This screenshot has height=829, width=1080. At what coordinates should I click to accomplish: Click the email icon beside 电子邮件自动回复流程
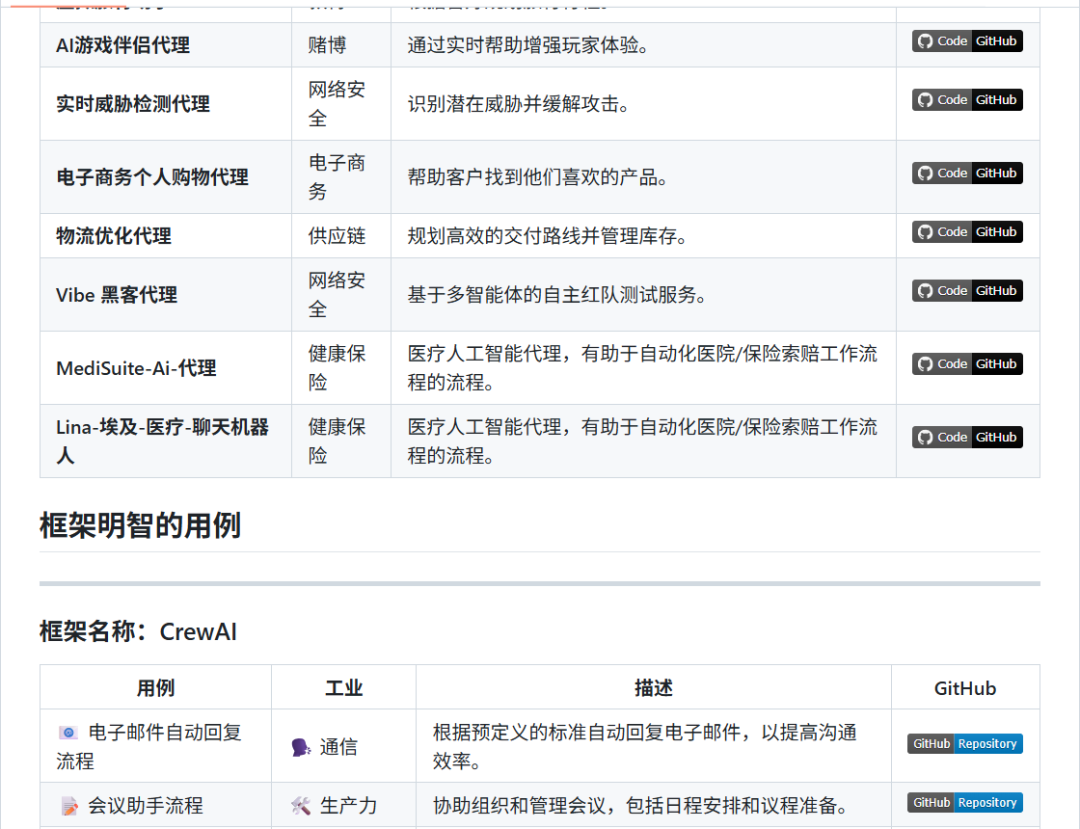click(68, 733)
